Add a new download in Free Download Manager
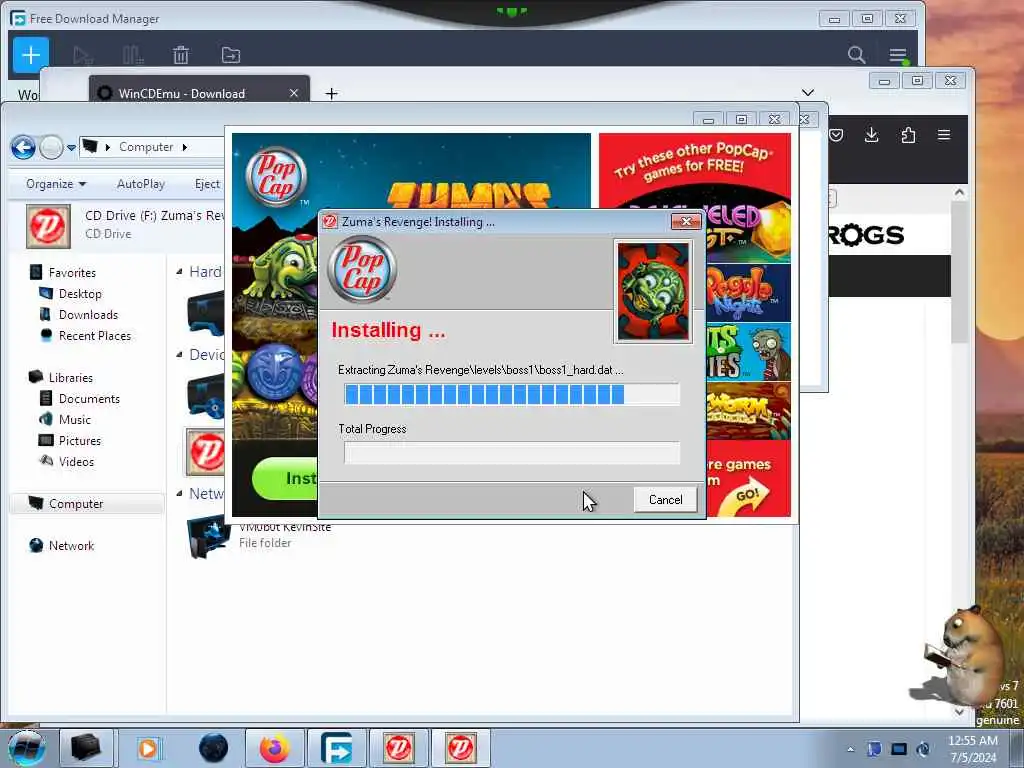Screen dimensions: 1024x768 (x=31, y=55)
